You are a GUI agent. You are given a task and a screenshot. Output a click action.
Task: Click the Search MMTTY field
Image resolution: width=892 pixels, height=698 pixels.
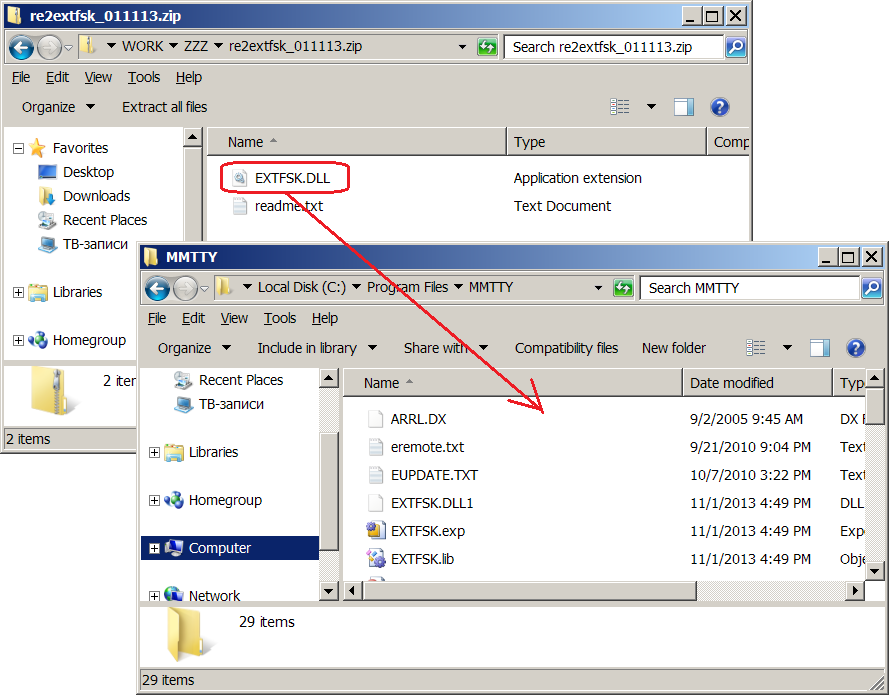click(749, 288)
